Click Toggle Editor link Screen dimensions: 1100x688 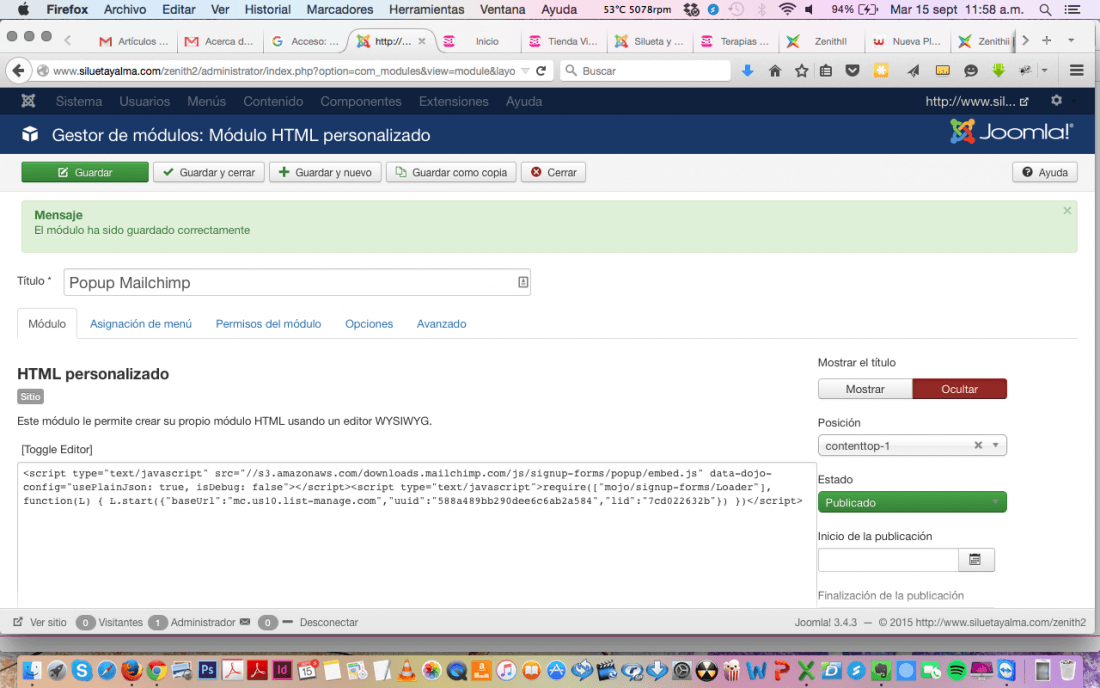click(x=57, y=450)
